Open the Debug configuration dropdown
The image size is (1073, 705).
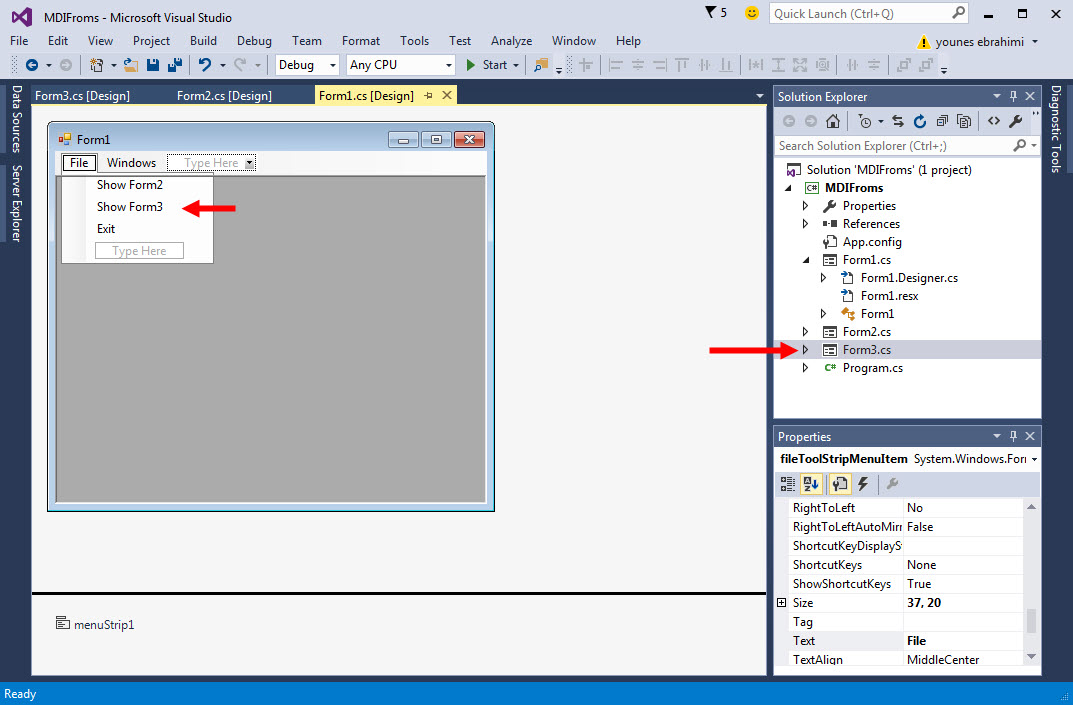pos(307,65)
